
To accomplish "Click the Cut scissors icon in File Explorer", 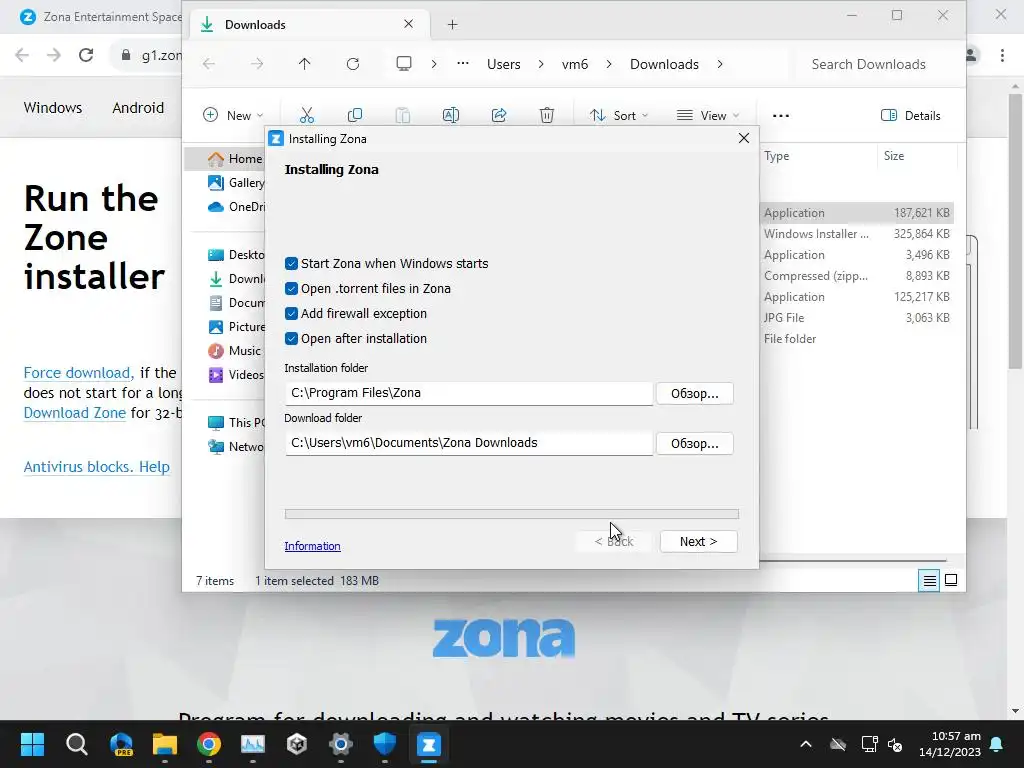I will click(306, 116).
